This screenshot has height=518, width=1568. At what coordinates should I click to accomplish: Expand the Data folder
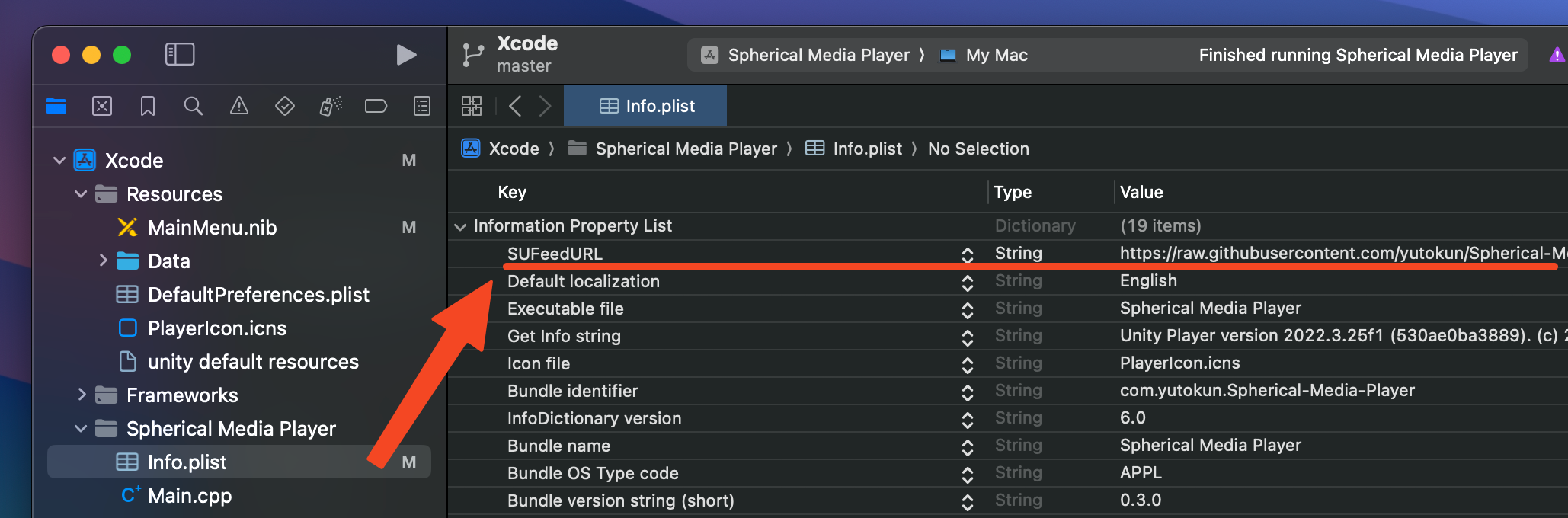(103, 261)
